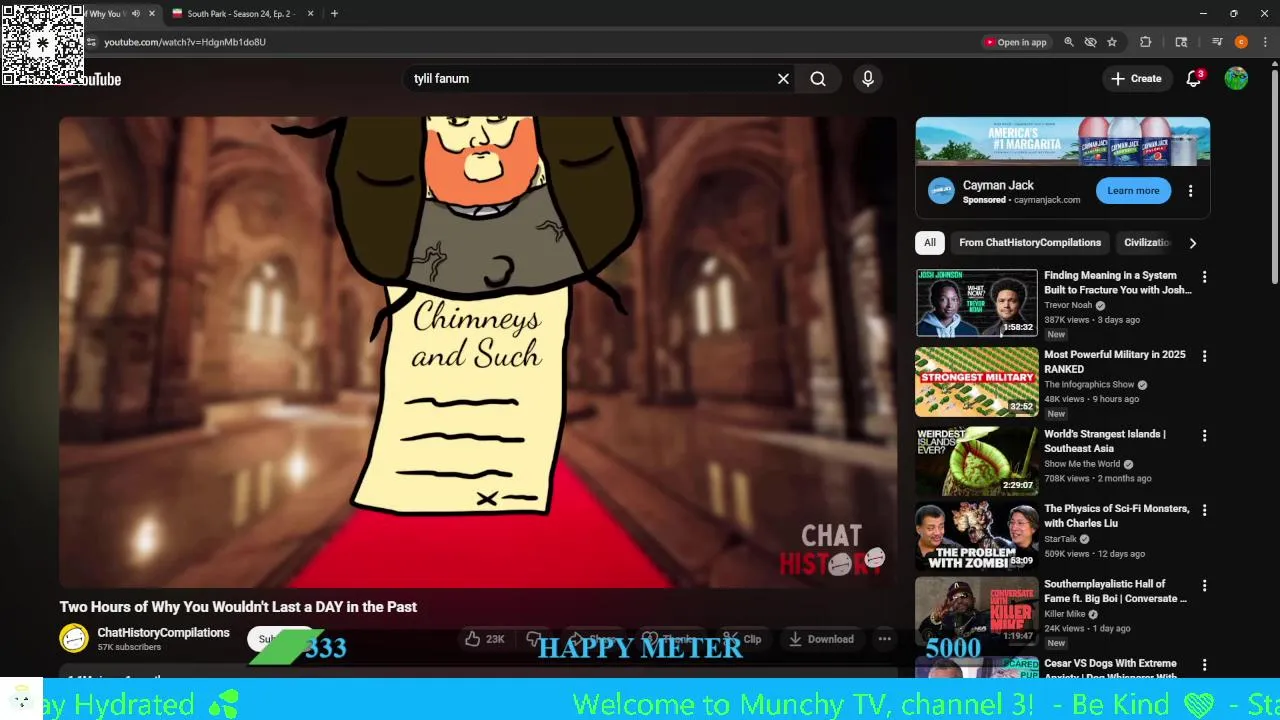Click the video title below the player
The height and width of the screenshot is (720, 1280).
[x=238, y=607]
